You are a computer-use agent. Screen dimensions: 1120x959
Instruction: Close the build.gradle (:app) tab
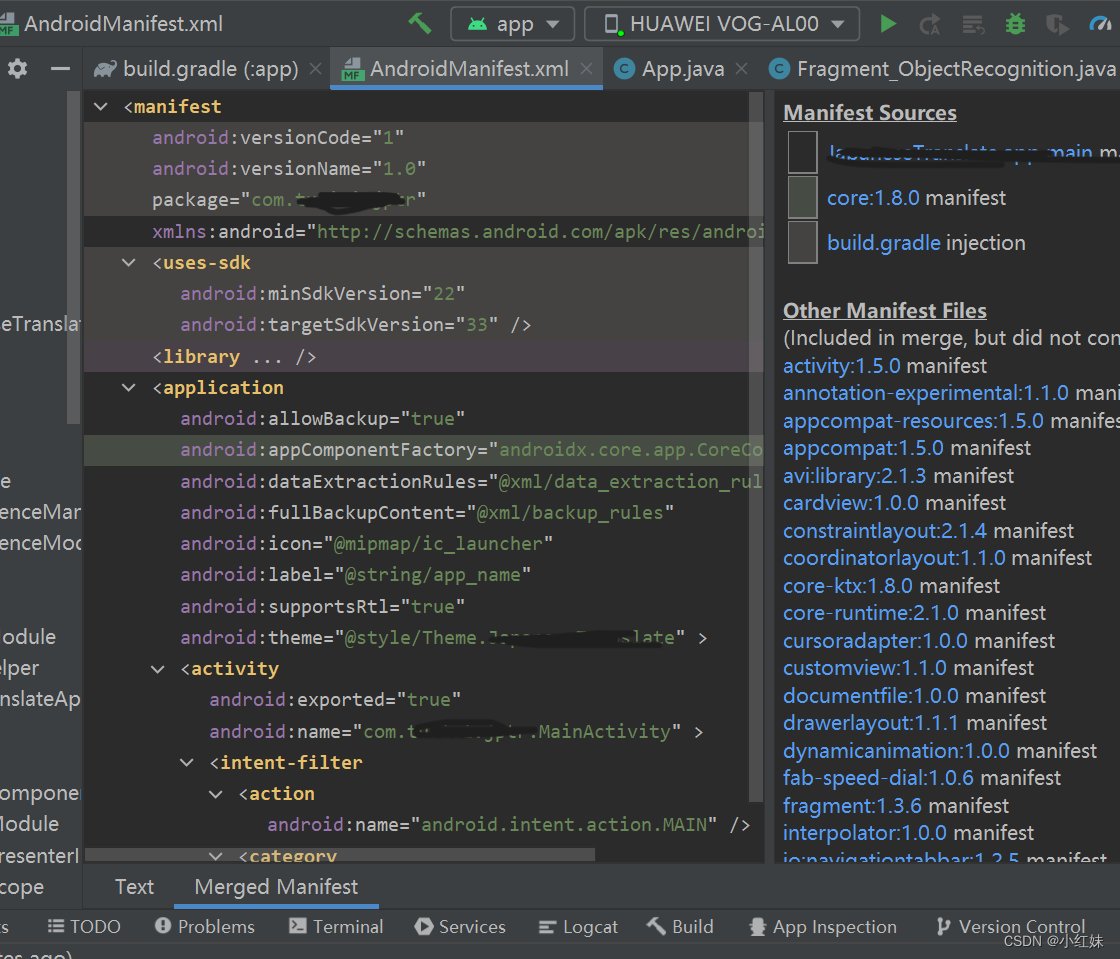pyautogui.click(x=315, y=69)
